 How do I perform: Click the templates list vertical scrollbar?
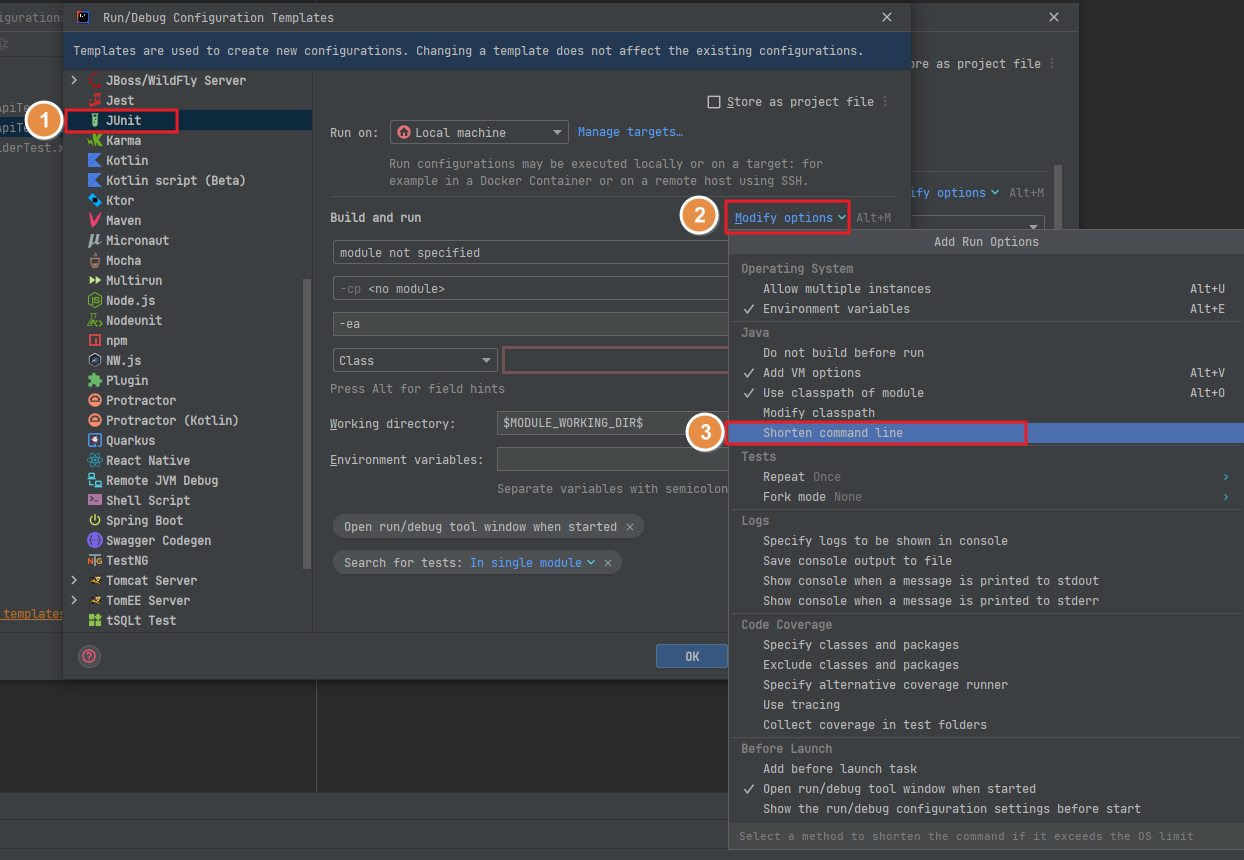tap(307, 424)
